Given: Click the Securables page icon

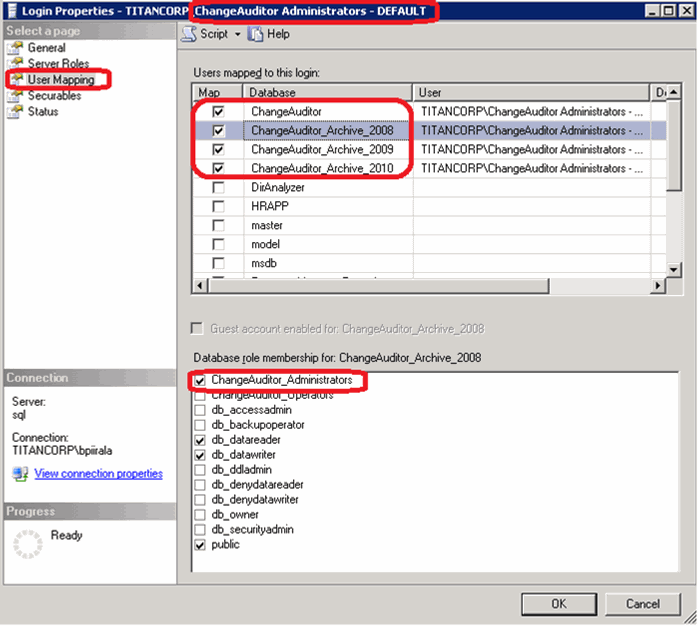Looking at the screenshot, I should coord(16,96).
